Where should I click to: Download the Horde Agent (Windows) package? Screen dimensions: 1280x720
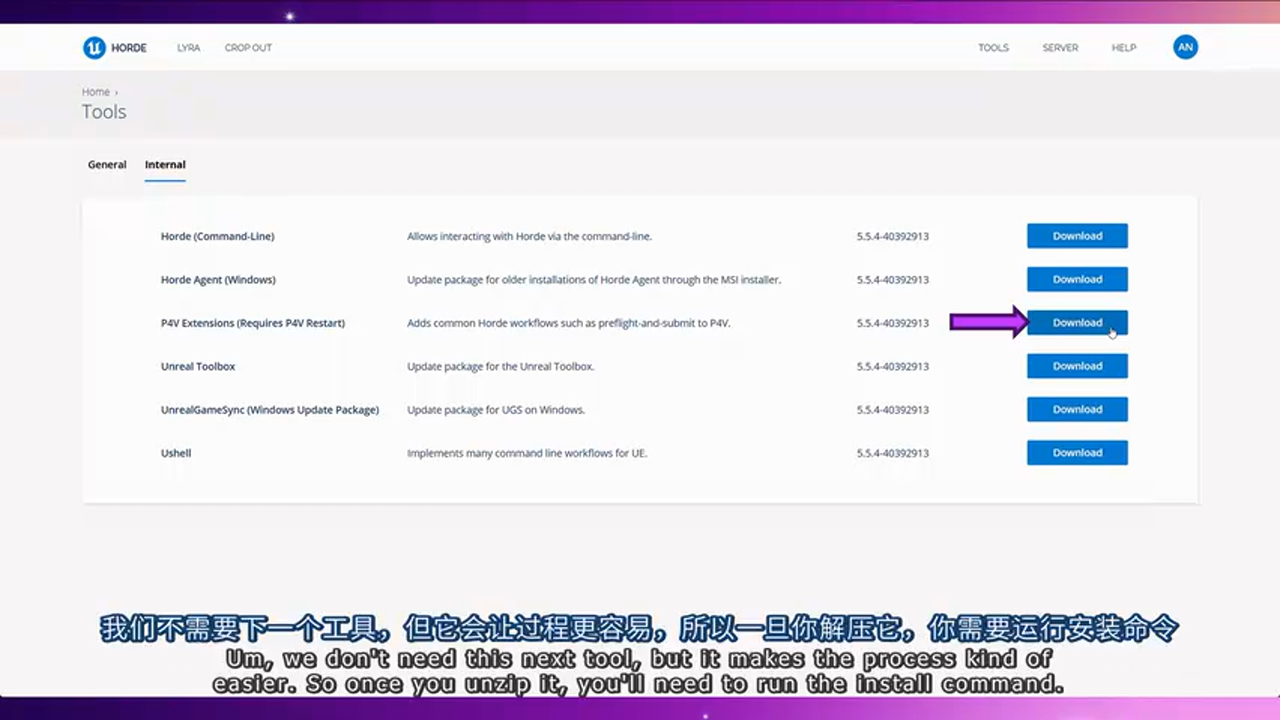pos(1077,280)
